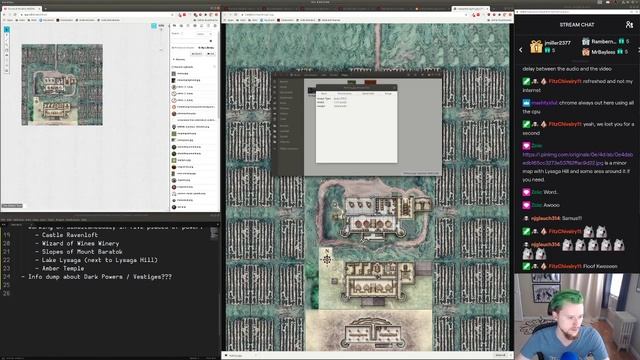Click mashfaktul's username in chat
This screenshot has height=360, width=640.
pos(544,103)
